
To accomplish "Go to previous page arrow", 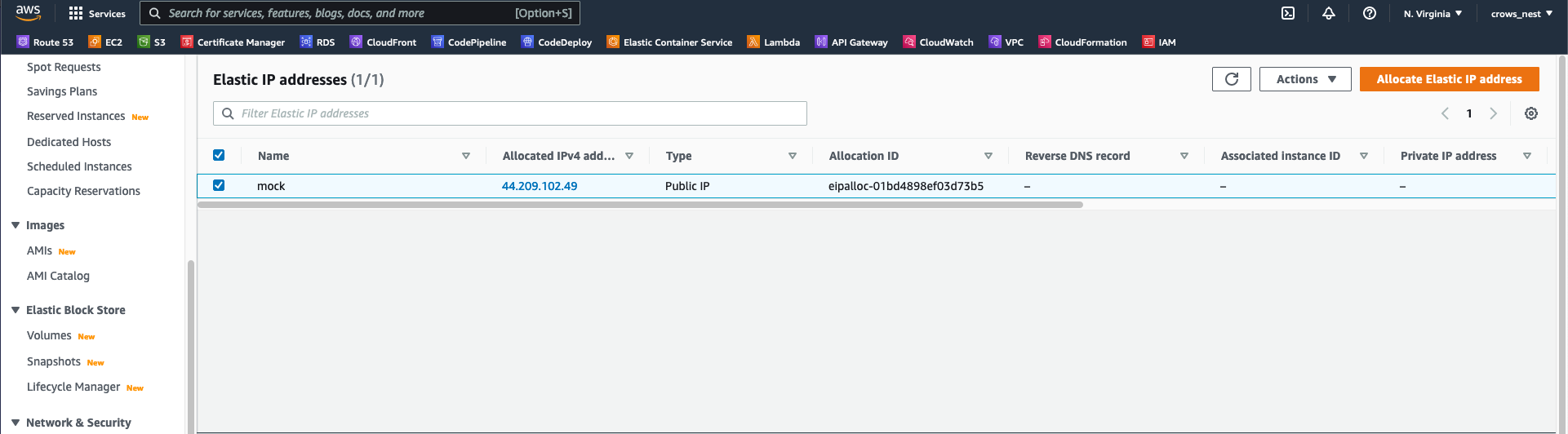I will (1445, 113).
